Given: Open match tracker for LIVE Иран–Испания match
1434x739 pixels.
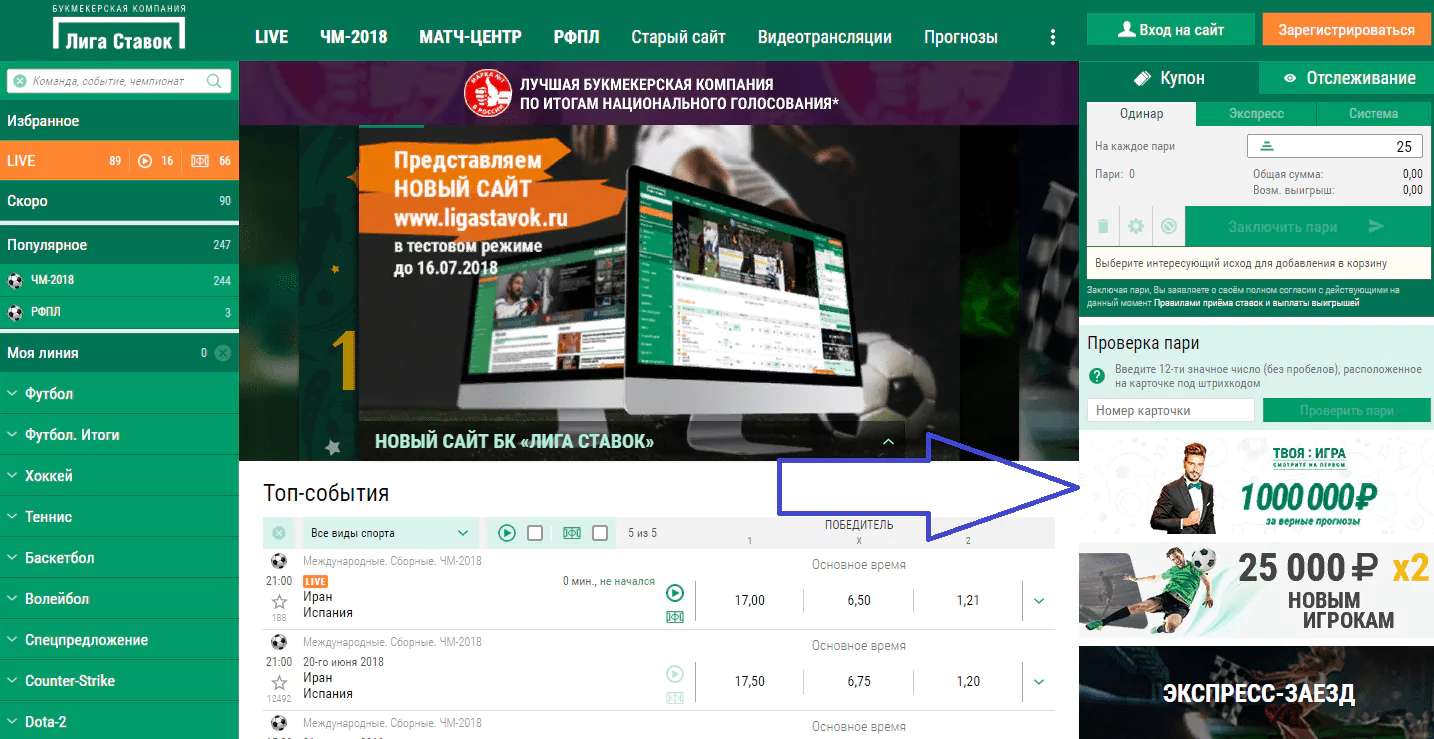Looking at the screenshot, I should (x=675, y=617).
